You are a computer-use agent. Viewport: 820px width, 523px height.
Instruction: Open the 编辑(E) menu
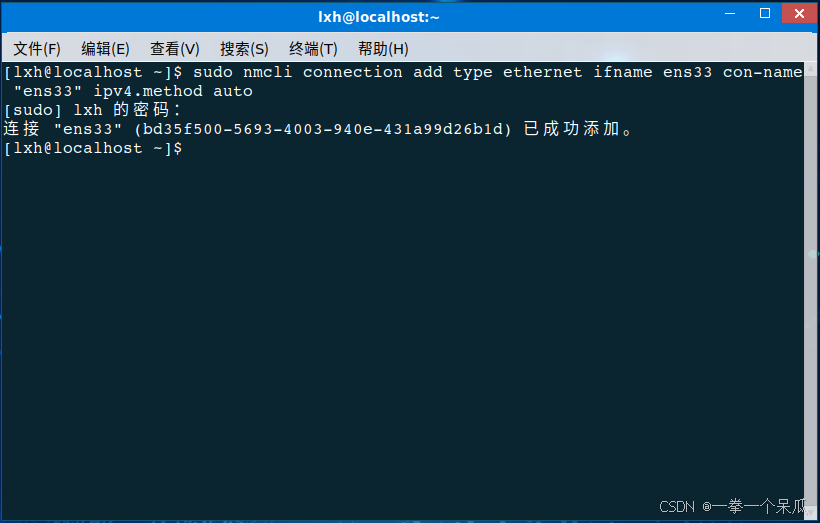105,49
